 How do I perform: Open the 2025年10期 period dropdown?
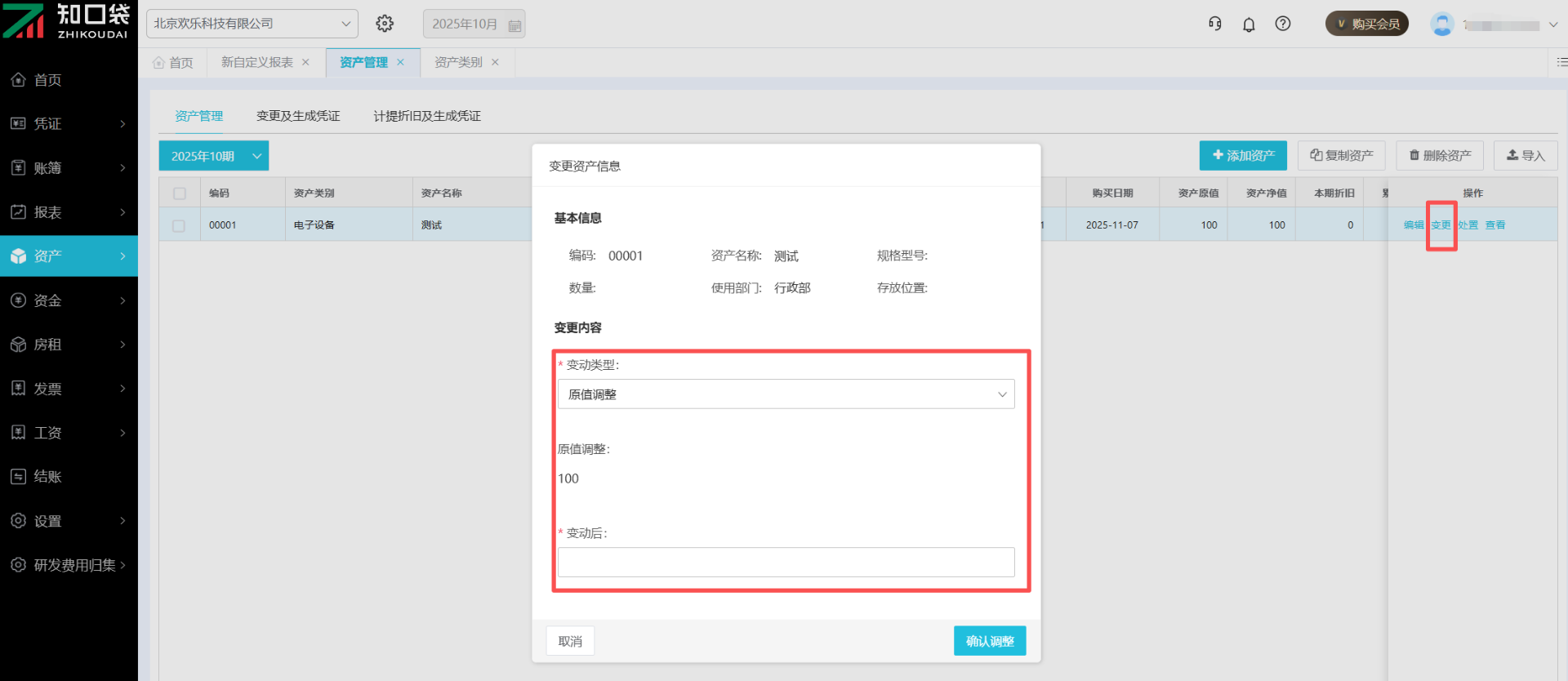click(214, 156)
